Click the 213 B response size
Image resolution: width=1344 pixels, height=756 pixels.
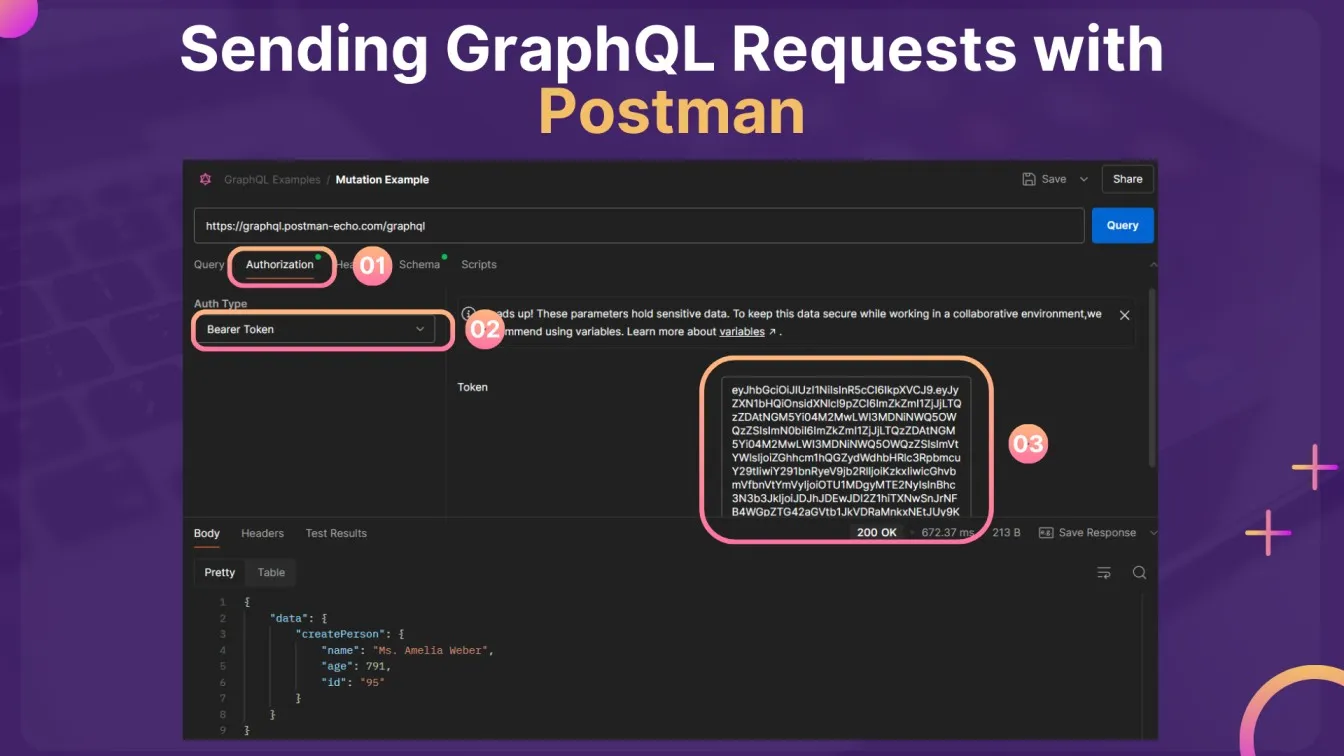point(1006,533)
